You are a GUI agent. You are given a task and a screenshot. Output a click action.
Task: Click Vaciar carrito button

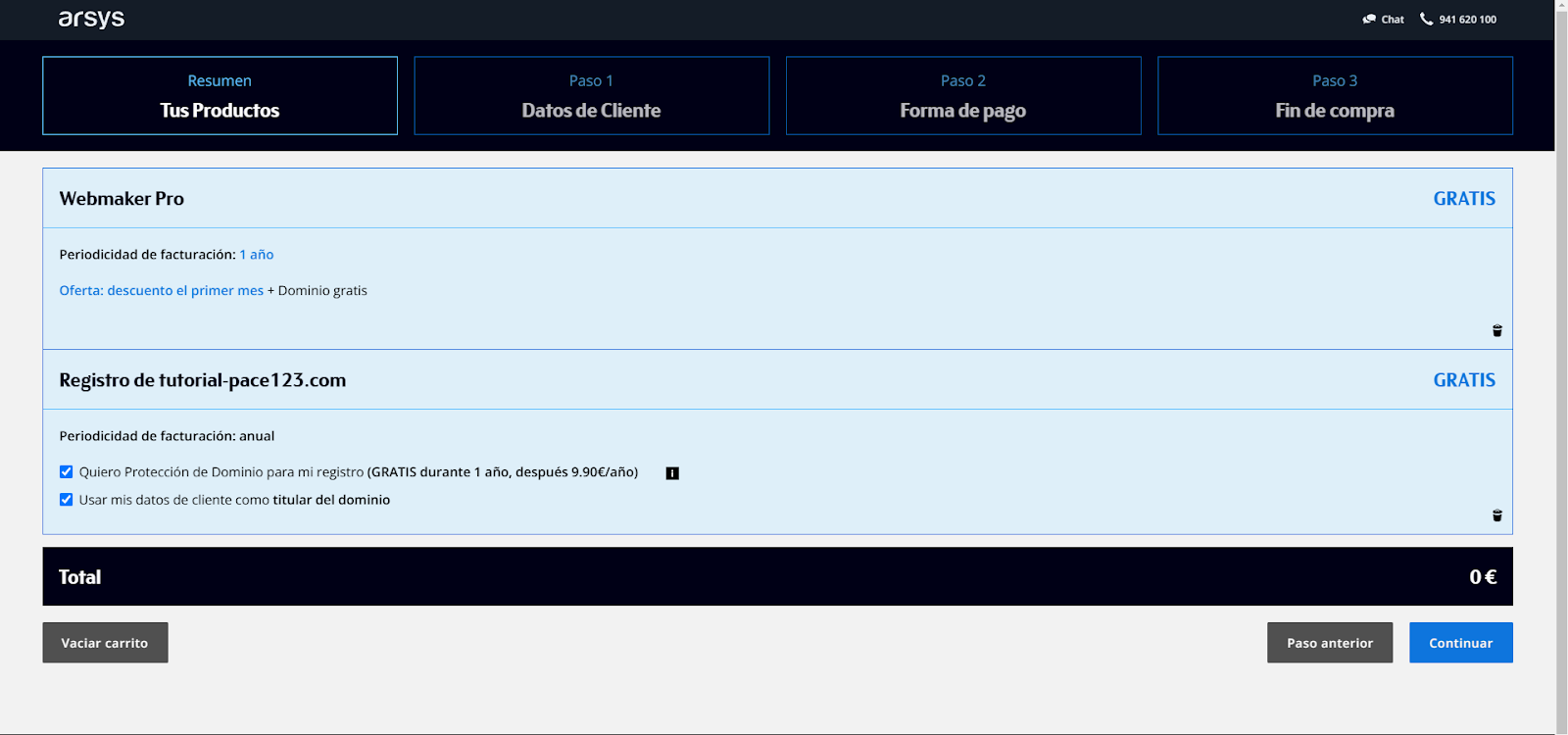tap(105, 643)
